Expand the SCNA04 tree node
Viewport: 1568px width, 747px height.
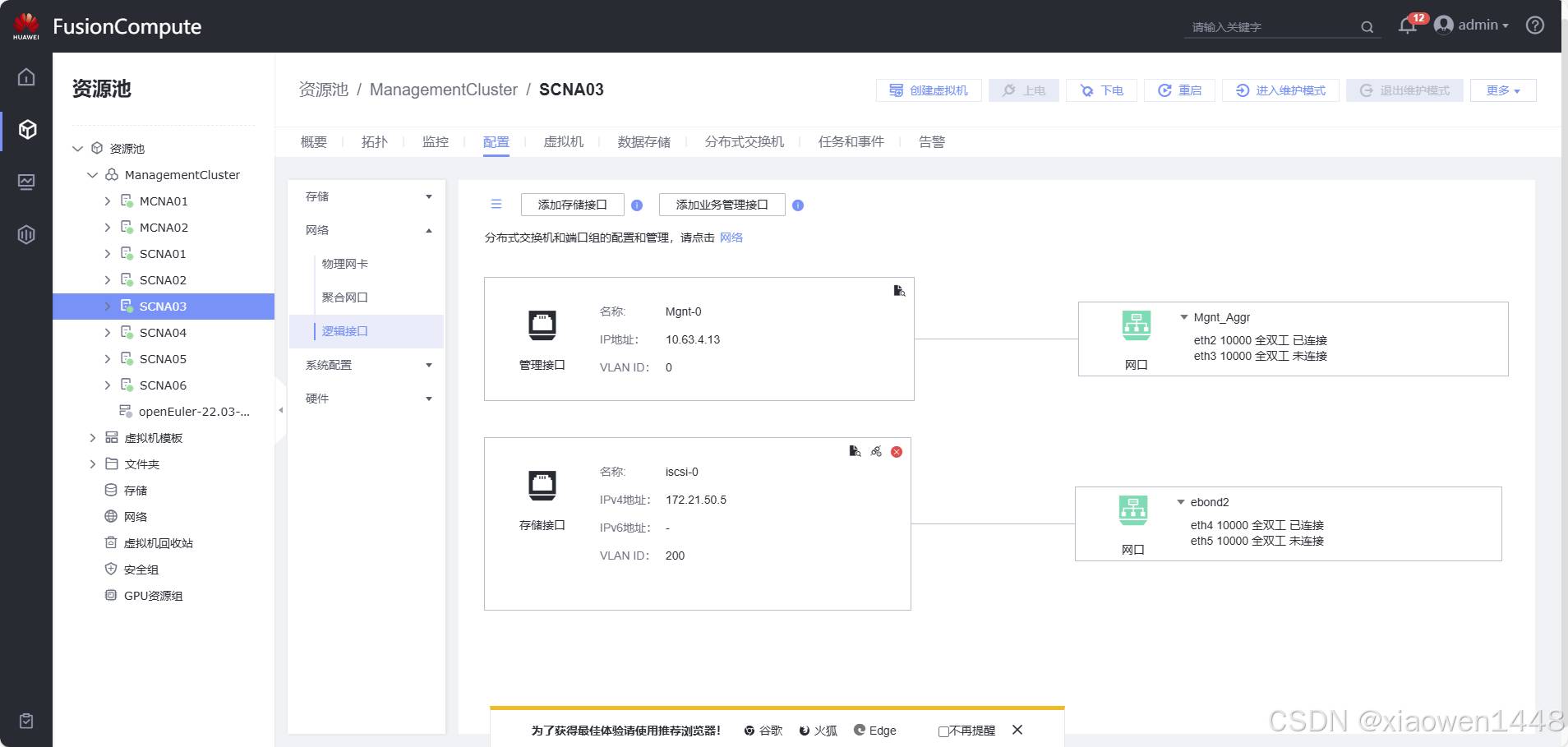coord(108,333)
